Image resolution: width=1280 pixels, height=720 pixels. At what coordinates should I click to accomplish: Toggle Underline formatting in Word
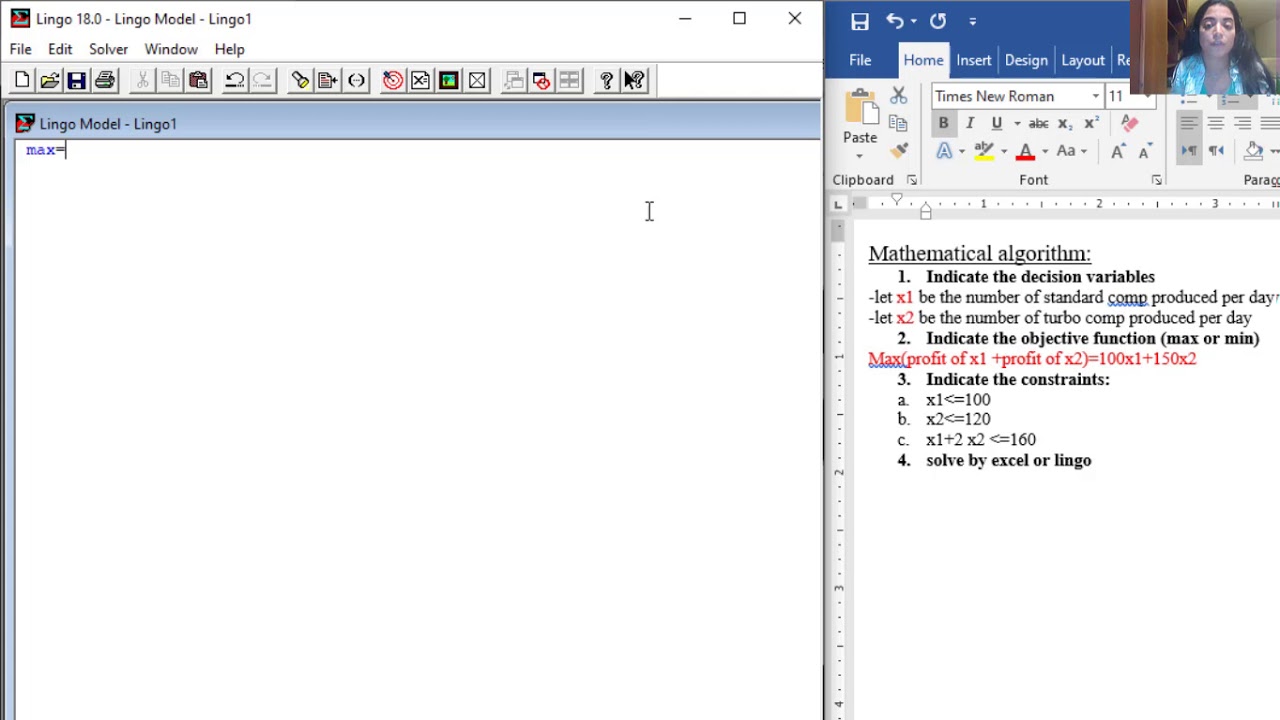pyautogui.click(x=996, y=123)
